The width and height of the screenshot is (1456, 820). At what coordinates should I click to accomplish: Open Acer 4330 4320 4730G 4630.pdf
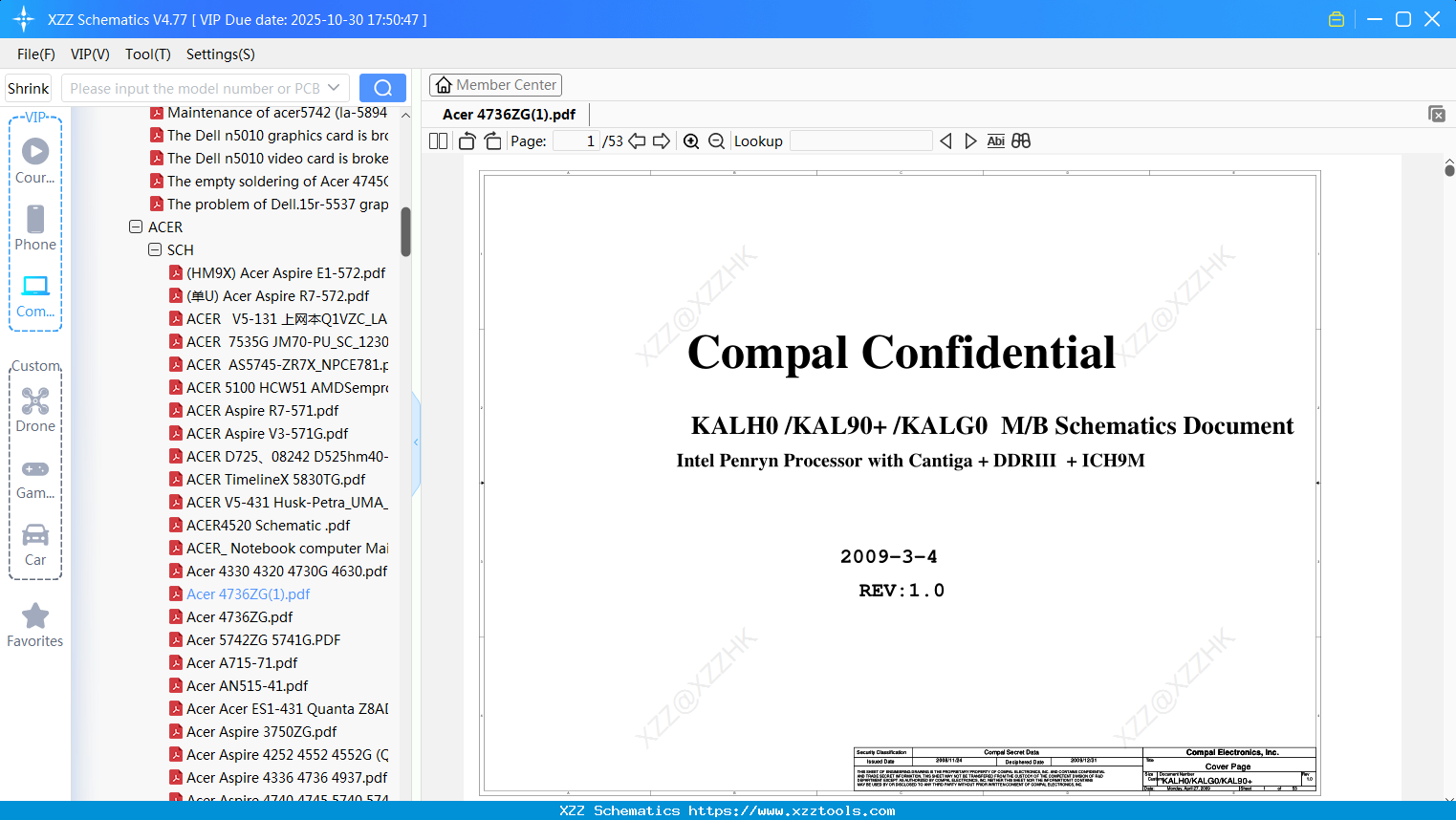[278, 572]
